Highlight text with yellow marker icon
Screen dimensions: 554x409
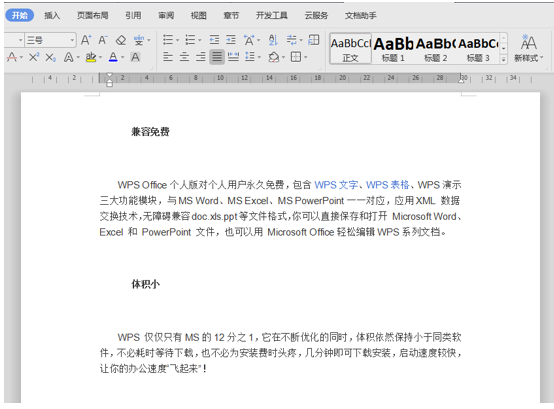pyautogui.click(x=91, y=57)
